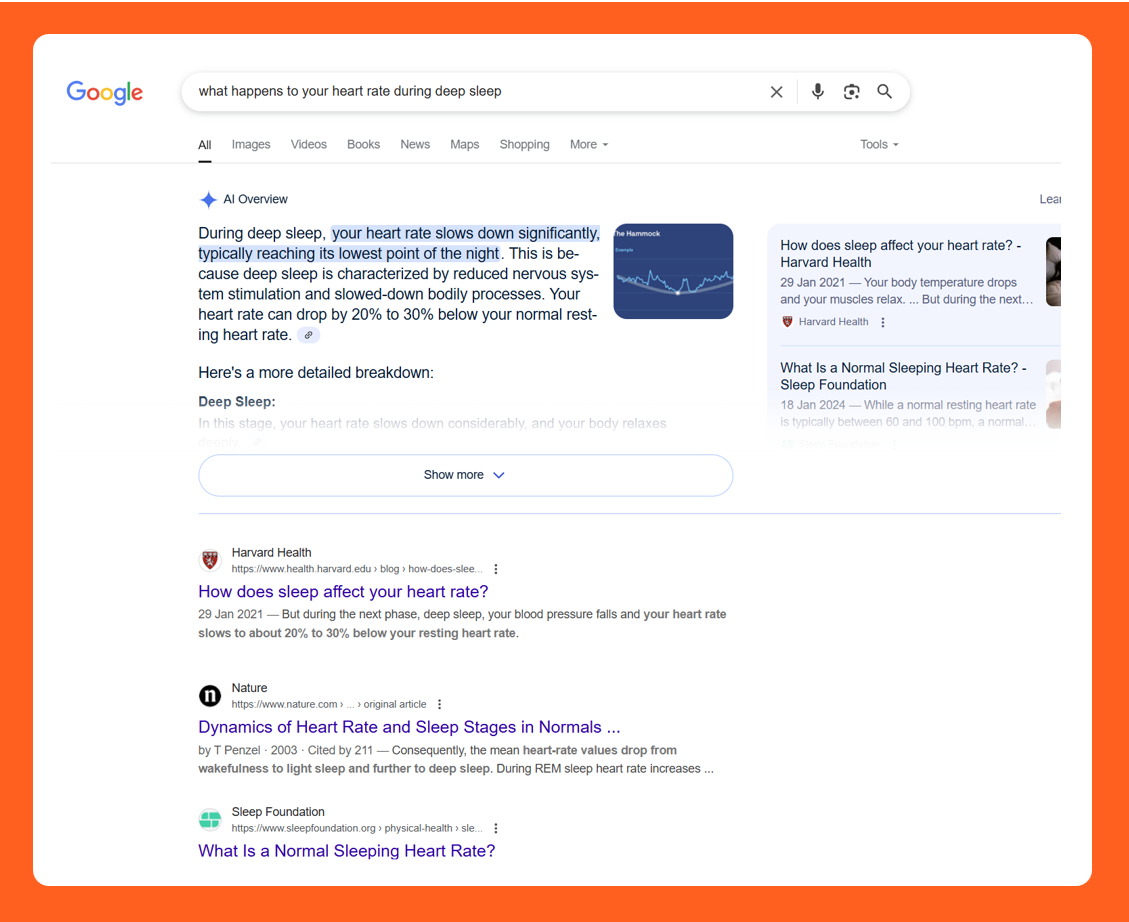Switch to the Shopping tab

[x=524, y=145]
